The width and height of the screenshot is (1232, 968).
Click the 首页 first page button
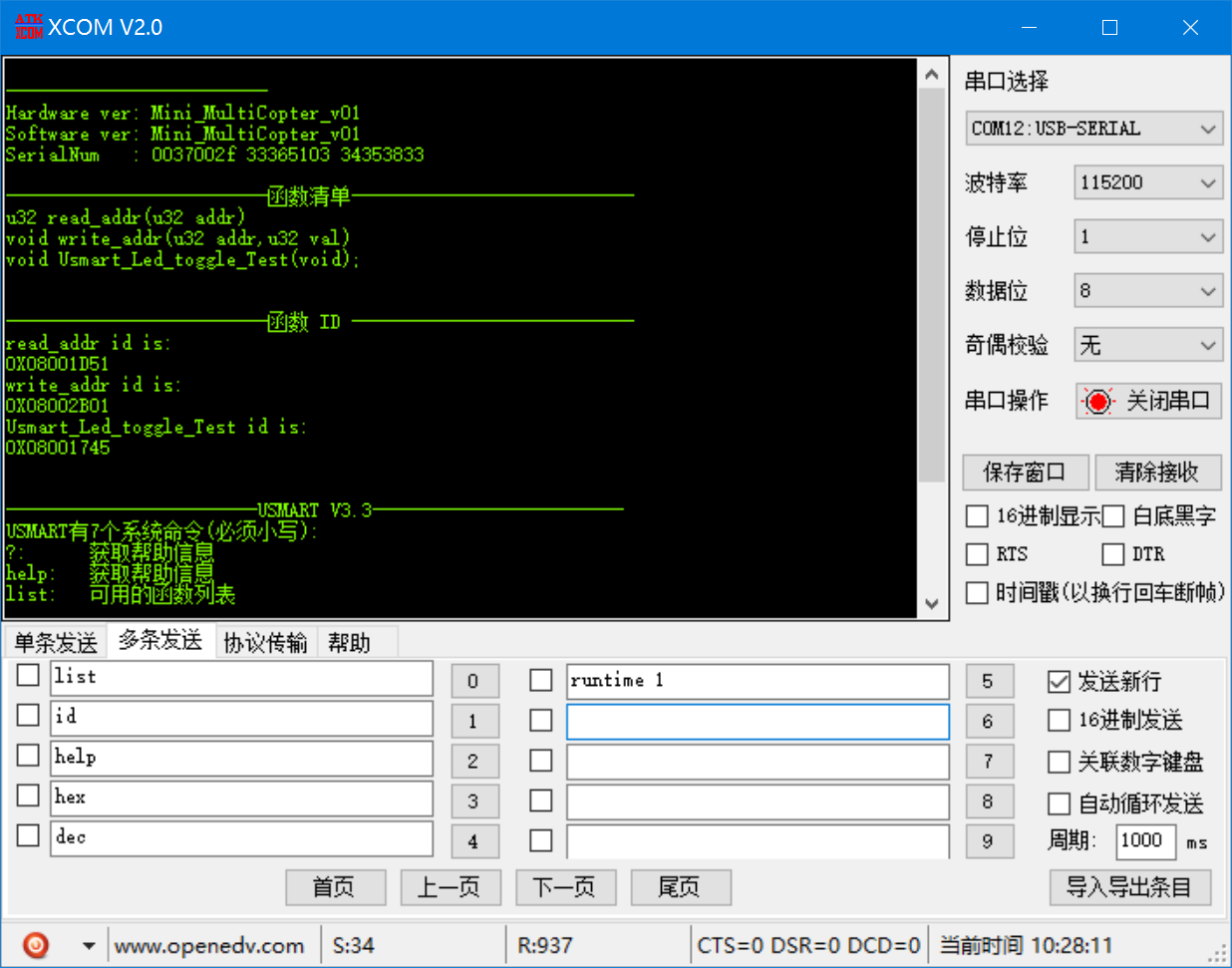(x=335, y=887)
